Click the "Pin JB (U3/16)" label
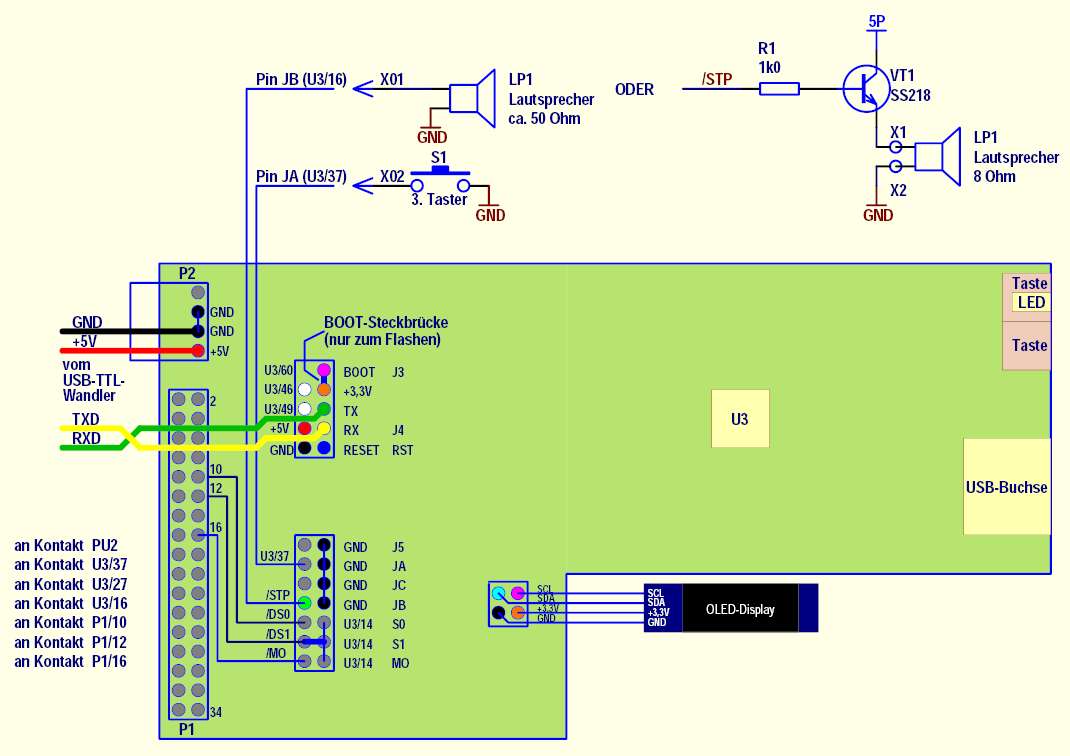The height and width of the screenshot is (756, 1070). click(x=301, y=80)
